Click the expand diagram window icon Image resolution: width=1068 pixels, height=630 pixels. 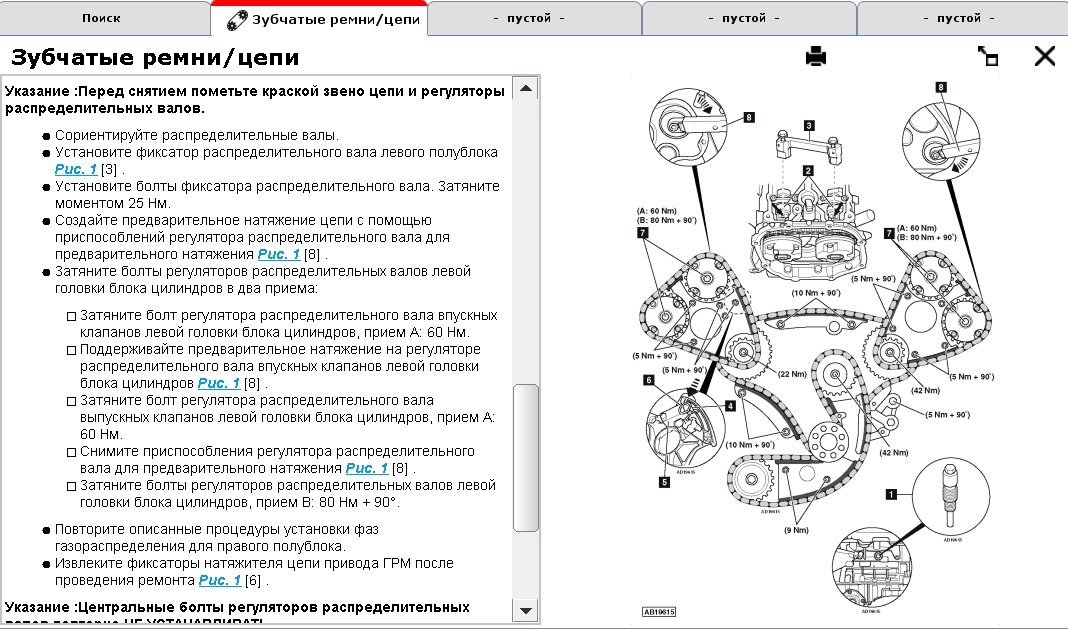click(x=988, y=56)
